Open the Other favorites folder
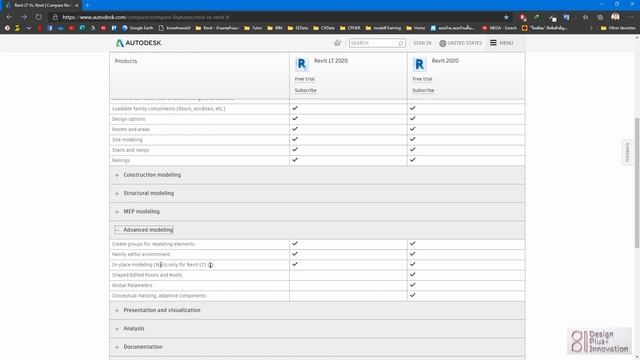The height and width of the screenshot is (360, 640). pos(618,28)
